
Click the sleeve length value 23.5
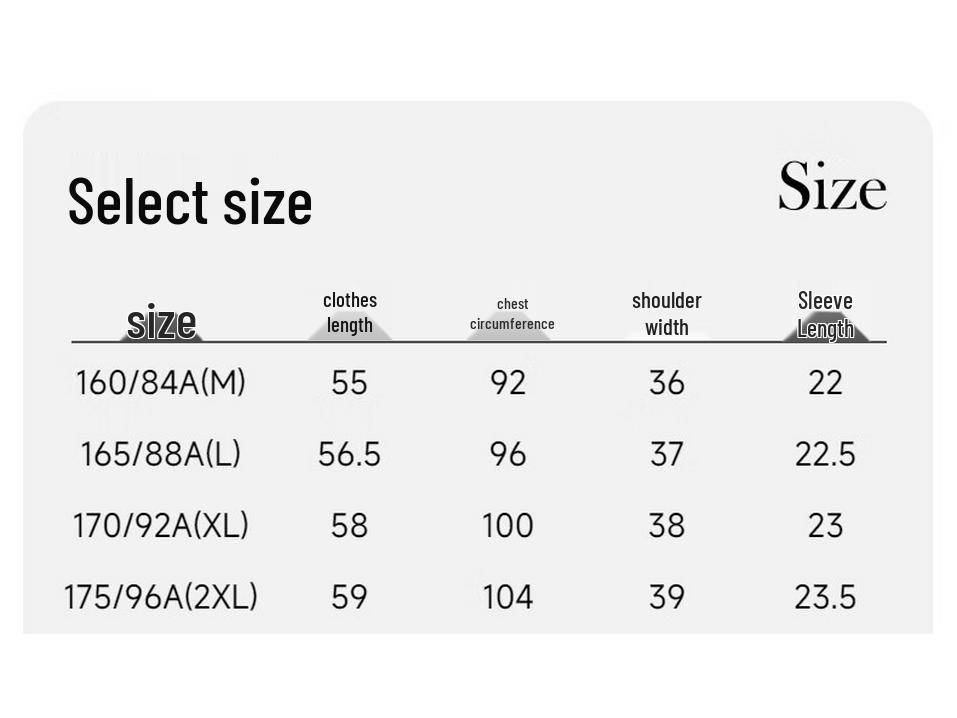(825, 597)
